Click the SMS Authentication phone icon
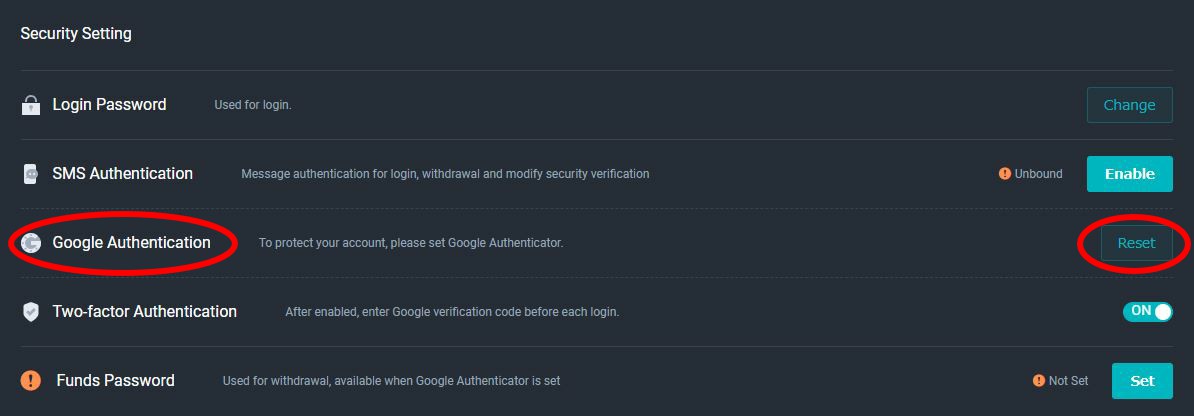Viewport: 1194px width, 416px height. (x=30, y=174)
